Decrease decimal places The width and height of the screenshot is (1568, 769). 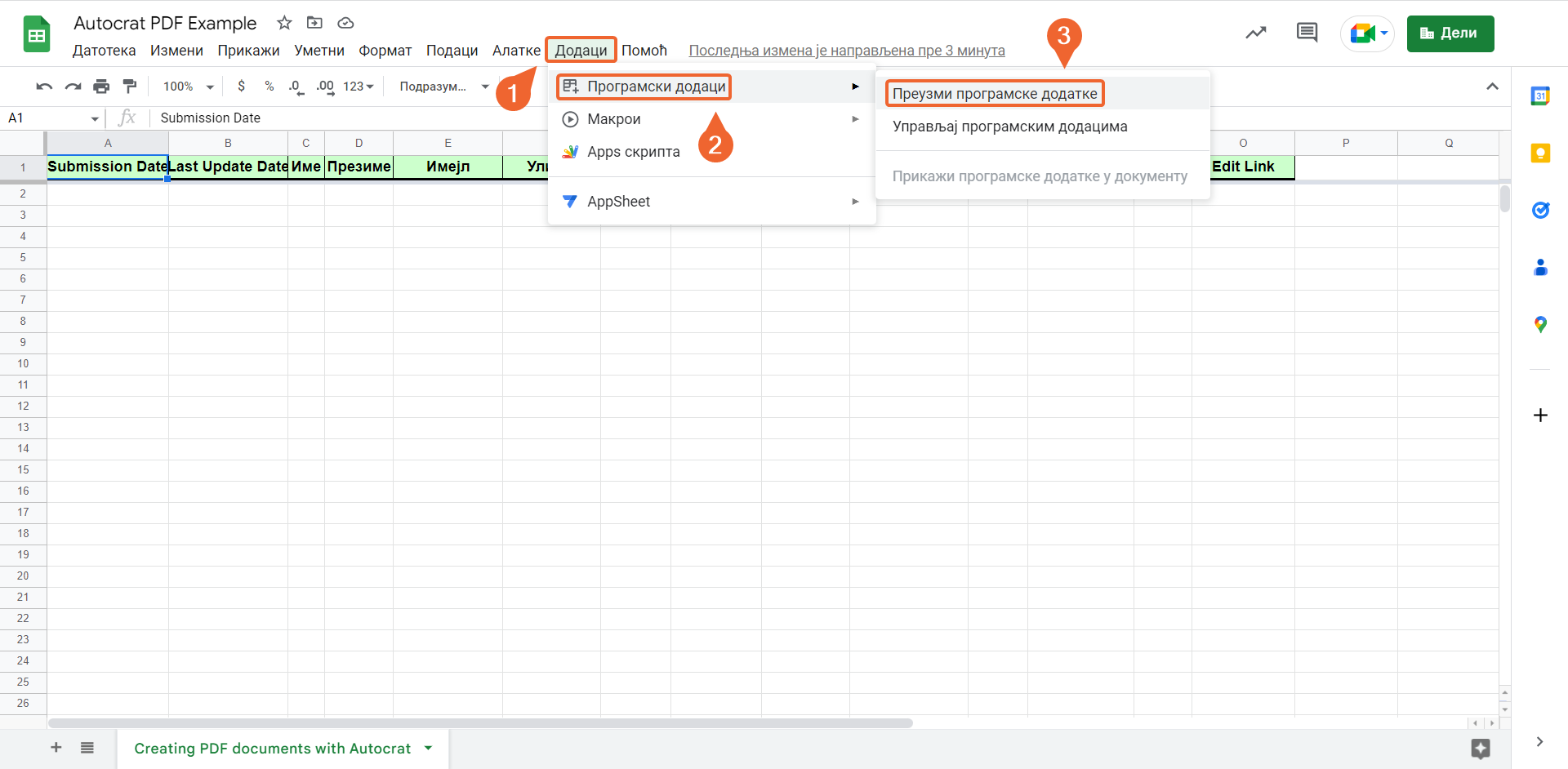click(x=296, y=87)
